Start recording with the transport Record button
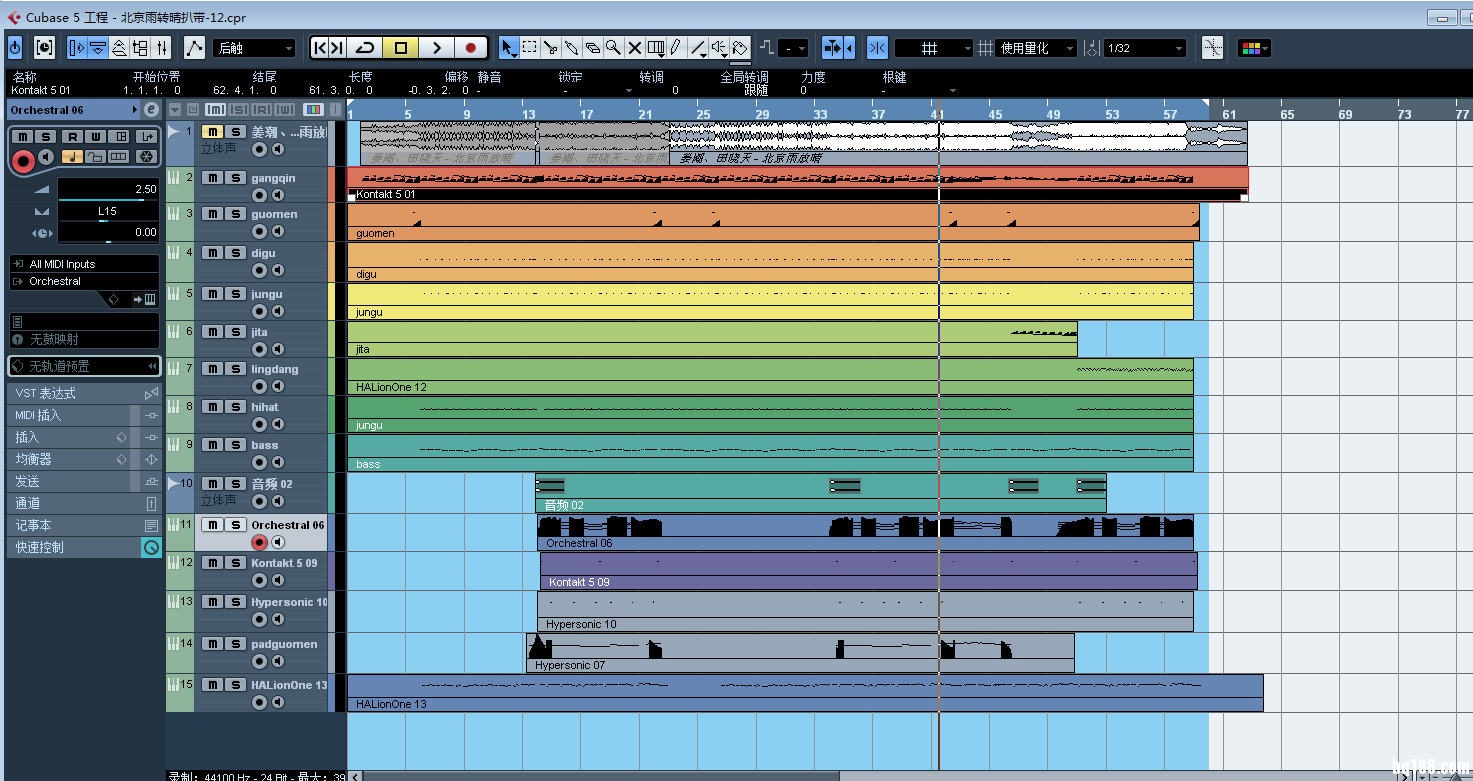Image resolution: width=1473 pixels, height=781 pixels. coord(470,47)
